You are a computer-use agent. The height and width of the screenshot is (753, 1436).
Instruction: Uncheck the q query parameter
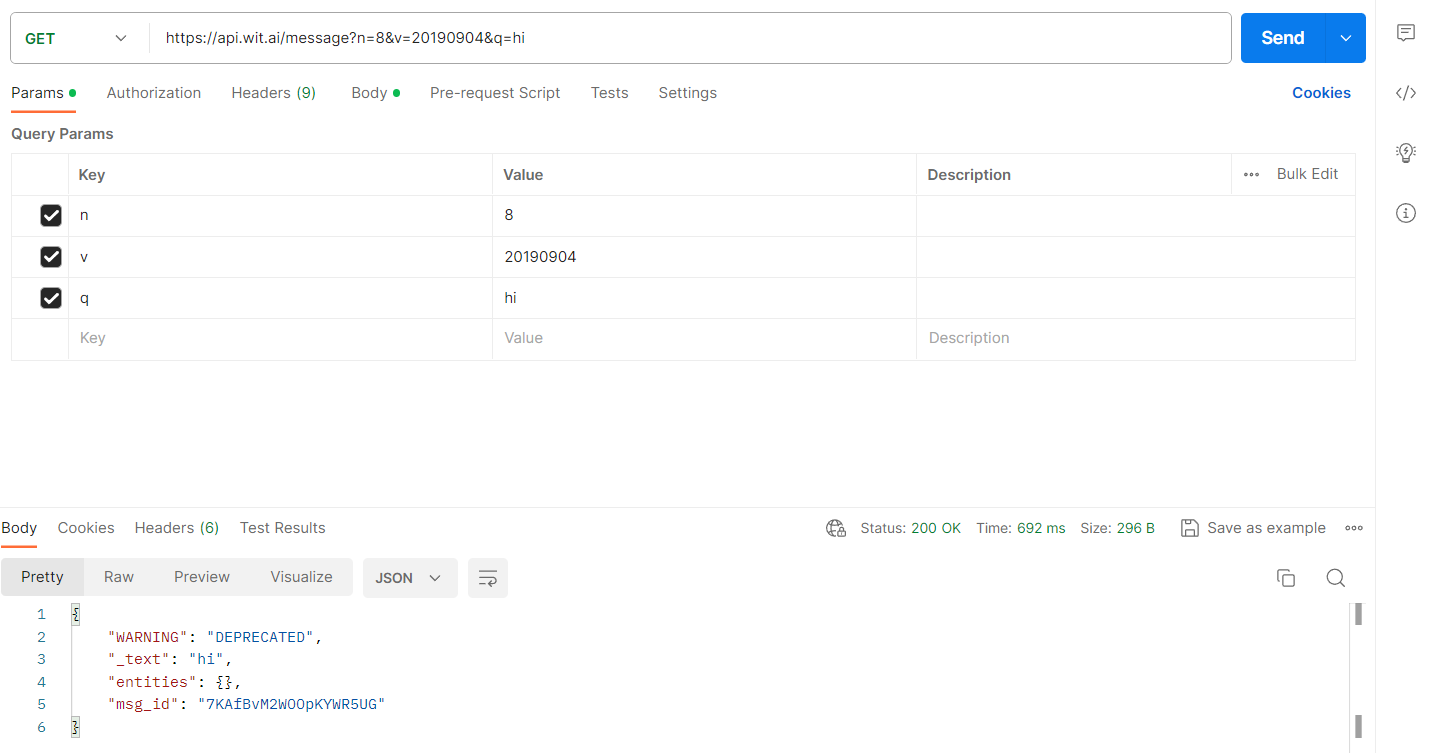pyautogui.click(x=51, y=297)
